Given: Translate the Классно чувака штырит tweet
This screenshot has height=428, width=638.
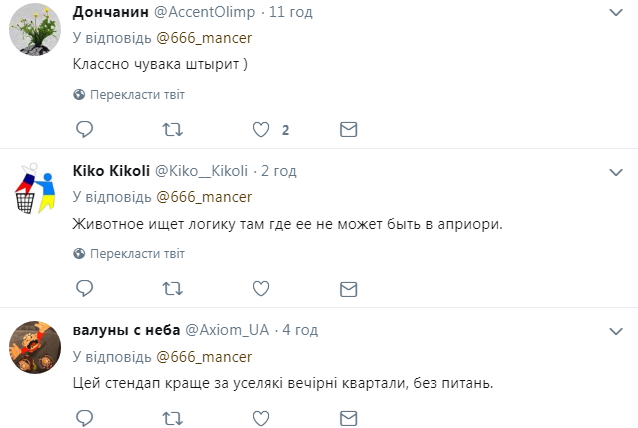Looking at the screenshot, I should (129, 95).
